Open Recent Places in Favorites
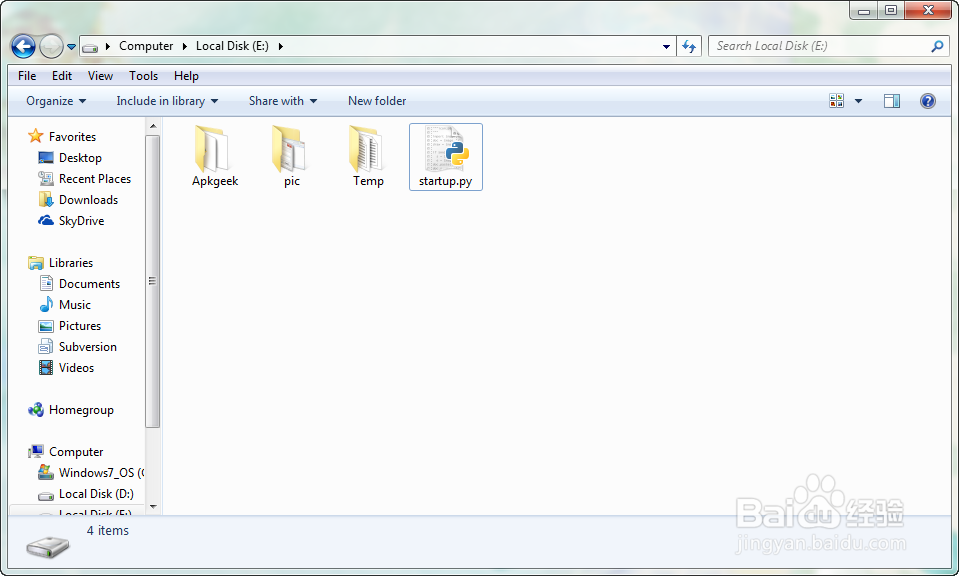The image size is (959, 576). [x=84, y=179]
